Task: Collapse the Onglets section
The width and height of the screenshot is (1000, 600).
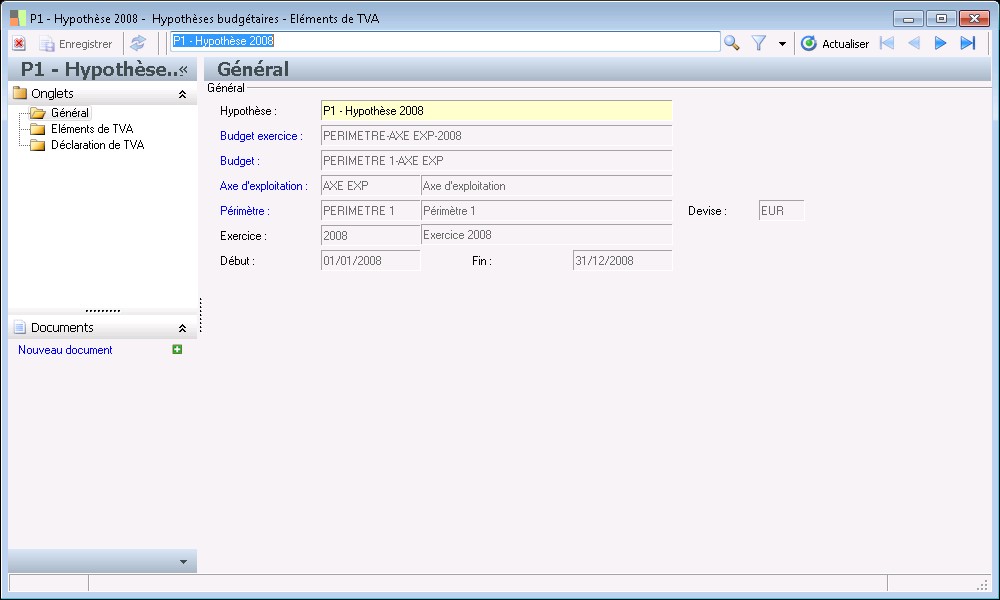Action: [182, 94]
